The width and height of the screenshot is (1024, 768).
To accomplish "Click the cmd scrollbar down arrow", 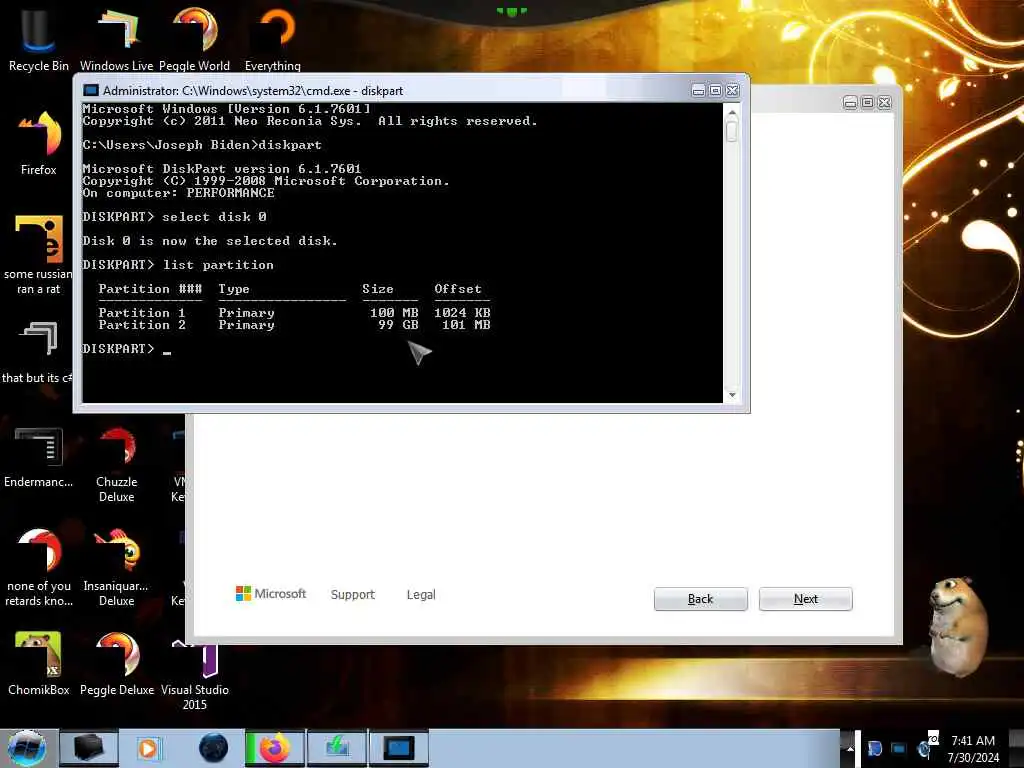I will pos(732,394).
